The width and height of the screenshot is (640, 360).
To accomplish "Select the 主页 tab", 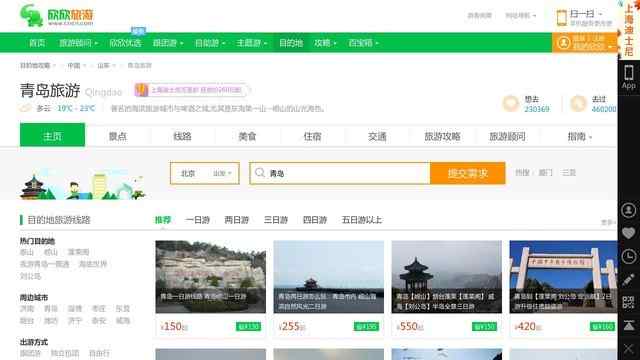I will click(x=52, y=135).
